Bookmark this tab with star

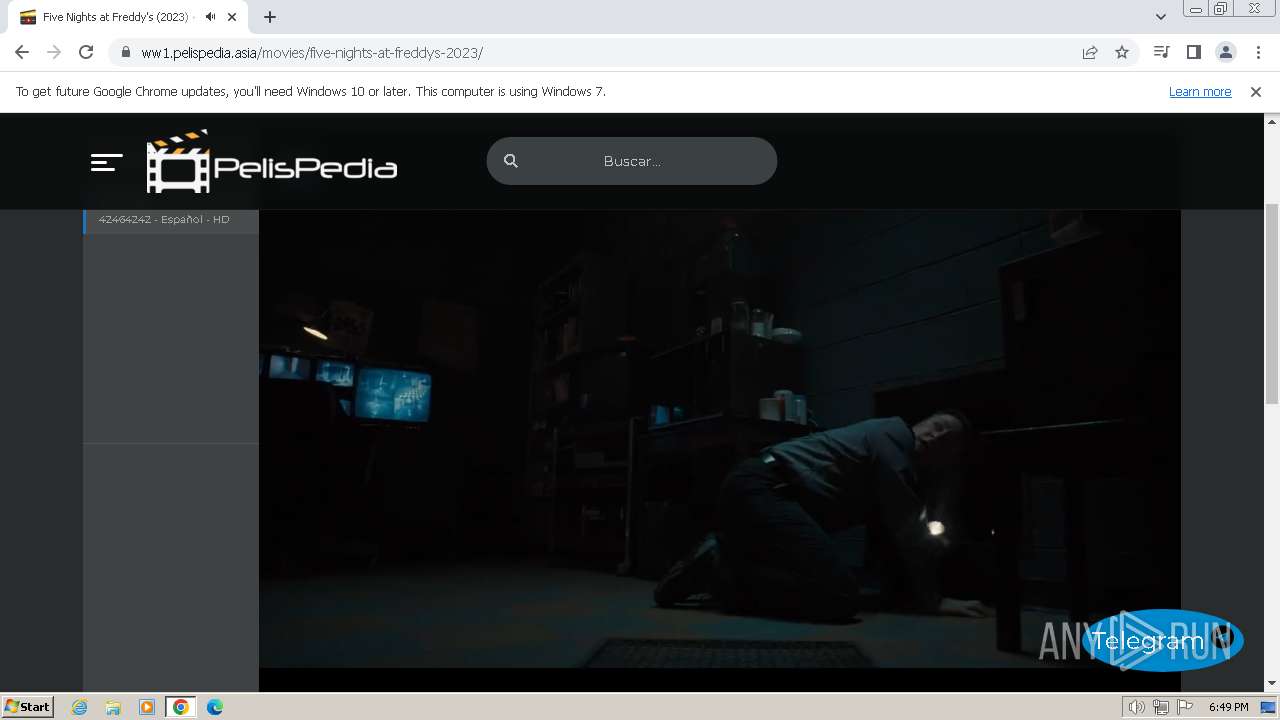point(1122,52)
